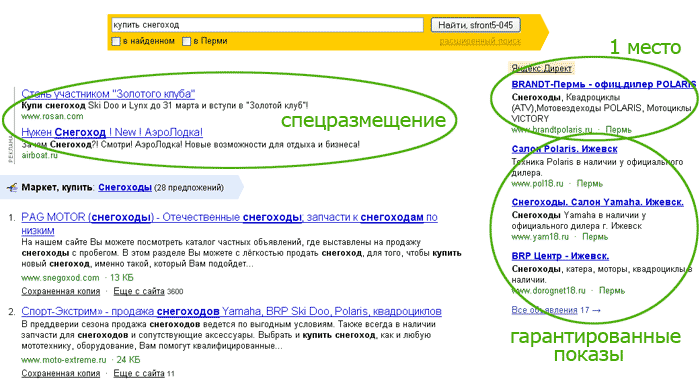Open 'Сохраненная копия' for snegoxod.com result
The width and height of the screenshot is (700, 385).
coord(61,291)
